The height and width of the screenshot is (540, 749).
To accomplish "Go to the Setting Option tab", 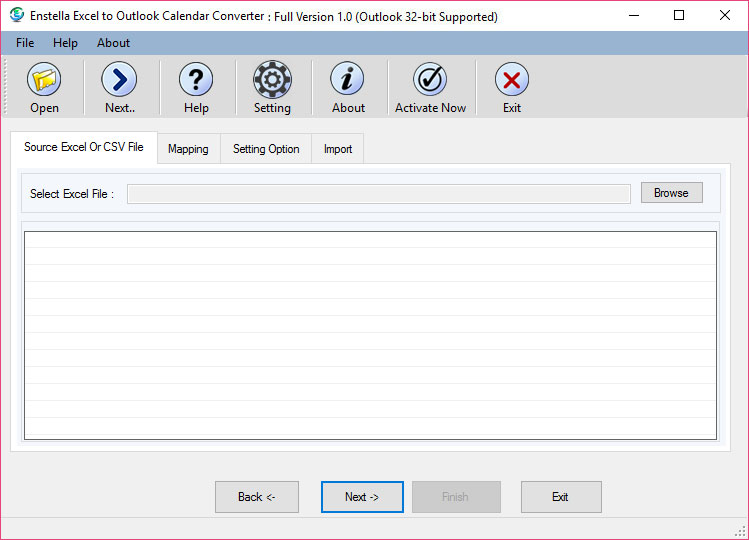I will click(x=266, y=149).
